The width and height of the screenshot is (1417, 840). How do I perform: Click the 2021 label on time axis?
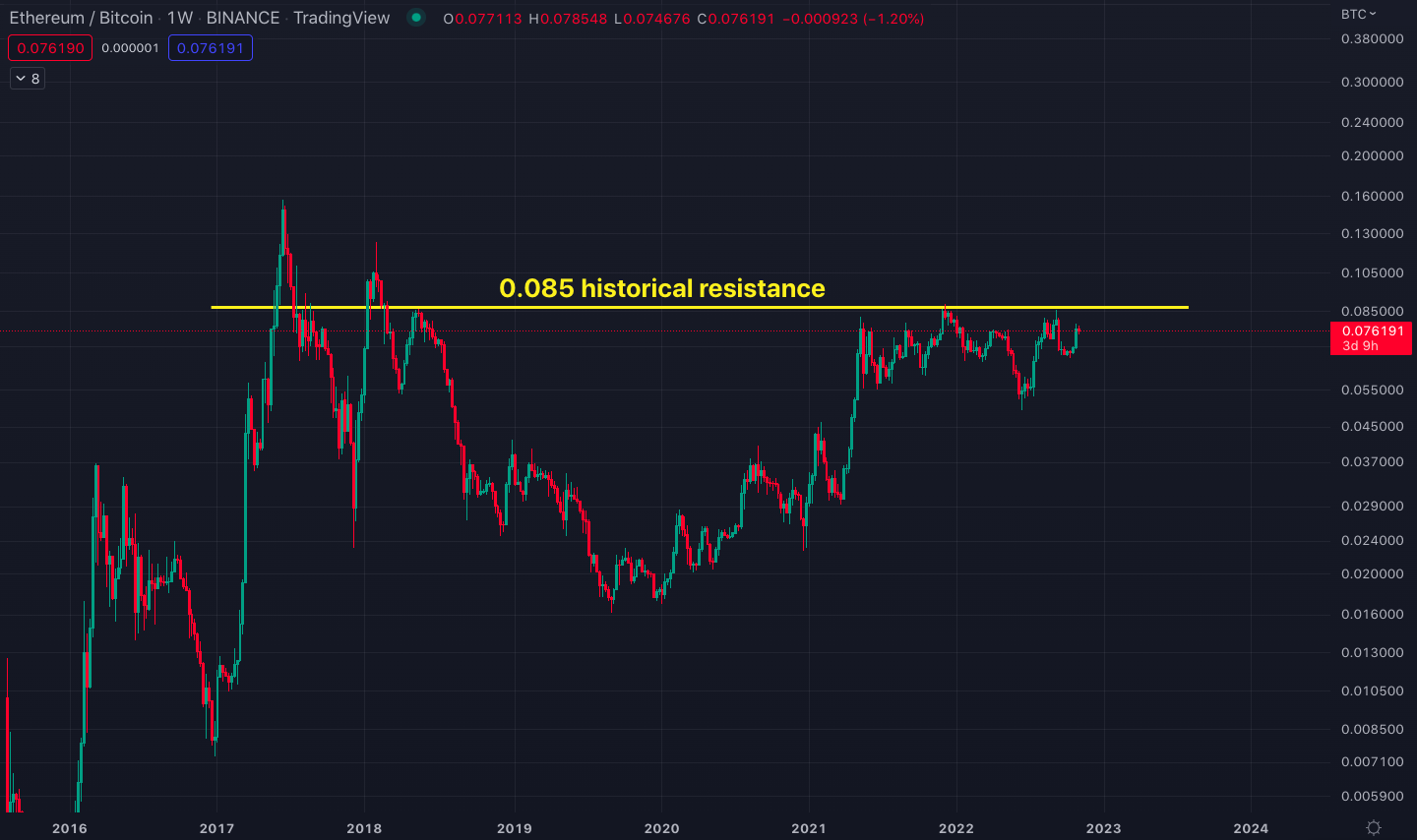tap(809, 828)
